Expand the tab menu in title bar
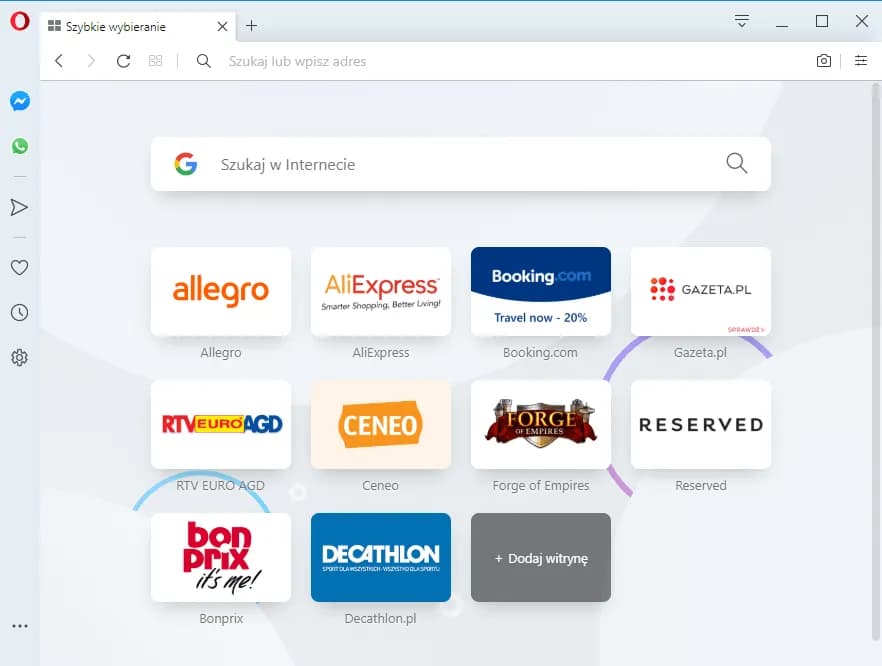Image resolution: width=882 pixels, height=666 pixels. click(741, 21)
